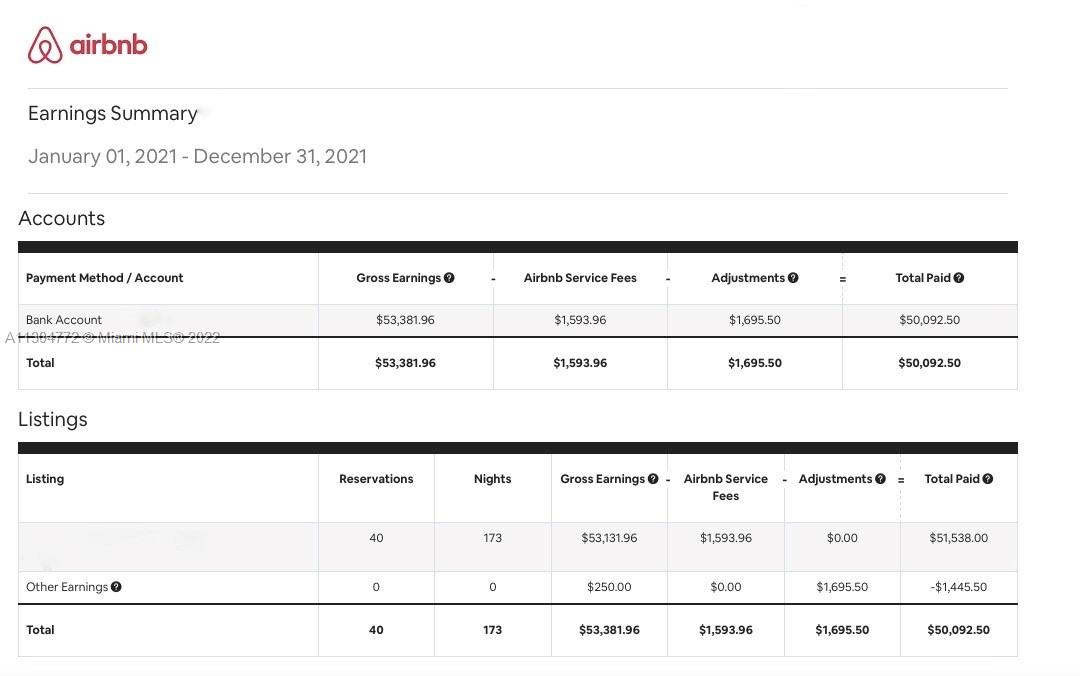Click the Listing column header
This screenshot has width=1080, height=676.
point(45,479)
